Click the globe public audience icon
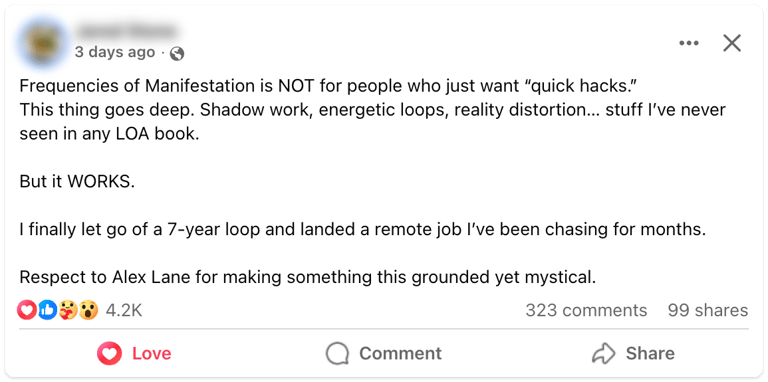The height and width of the screenshot is (382, 768). point(176,53)
